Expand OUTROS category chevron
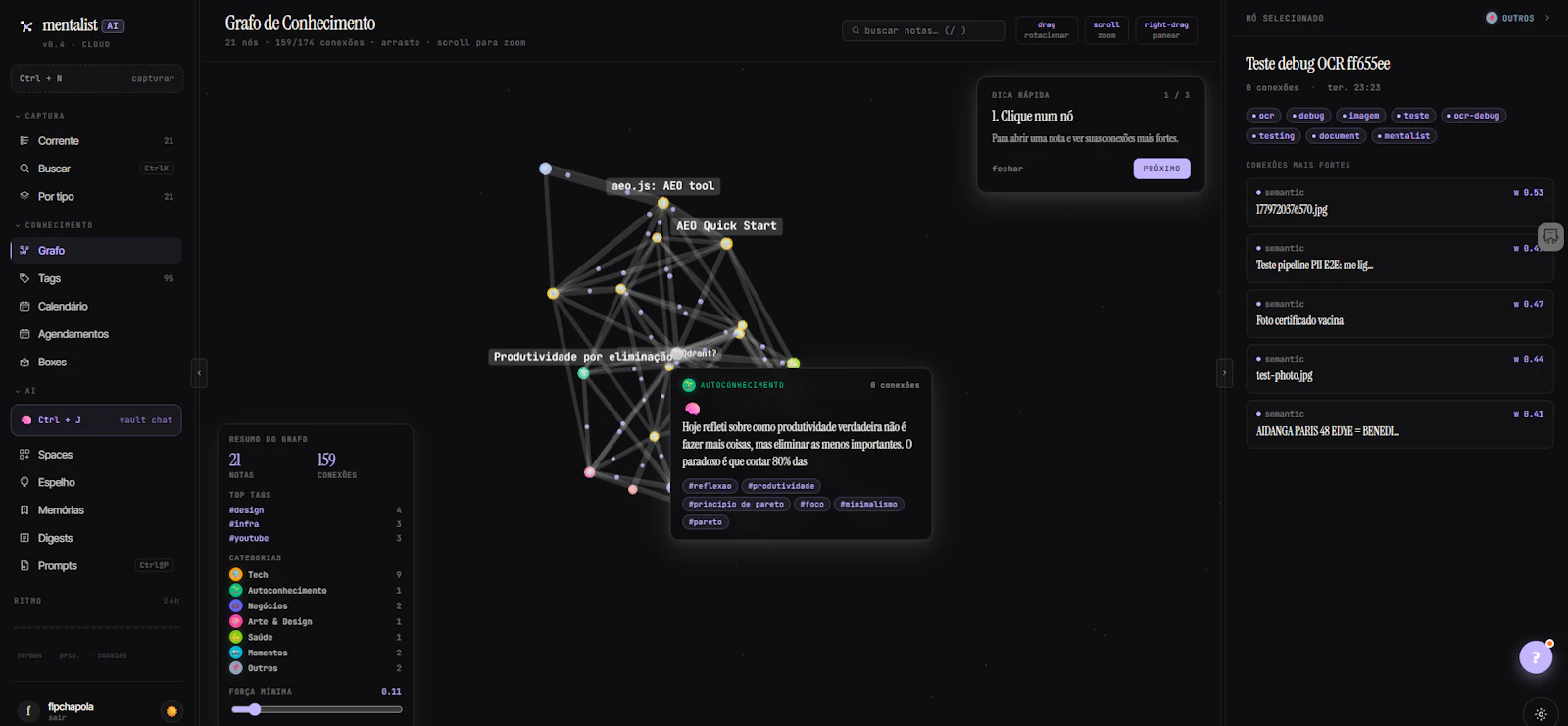Viewport: 1568px width, 726px height. tap(1547, 18)
